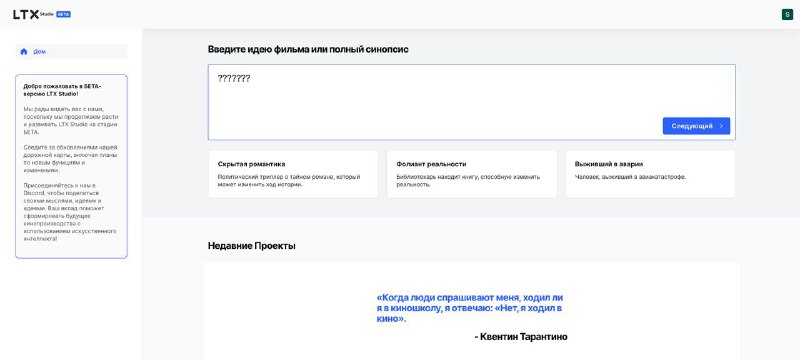Click the librarian book description text
The width and height of the screenshot is (800, 360).
[468, 181]
